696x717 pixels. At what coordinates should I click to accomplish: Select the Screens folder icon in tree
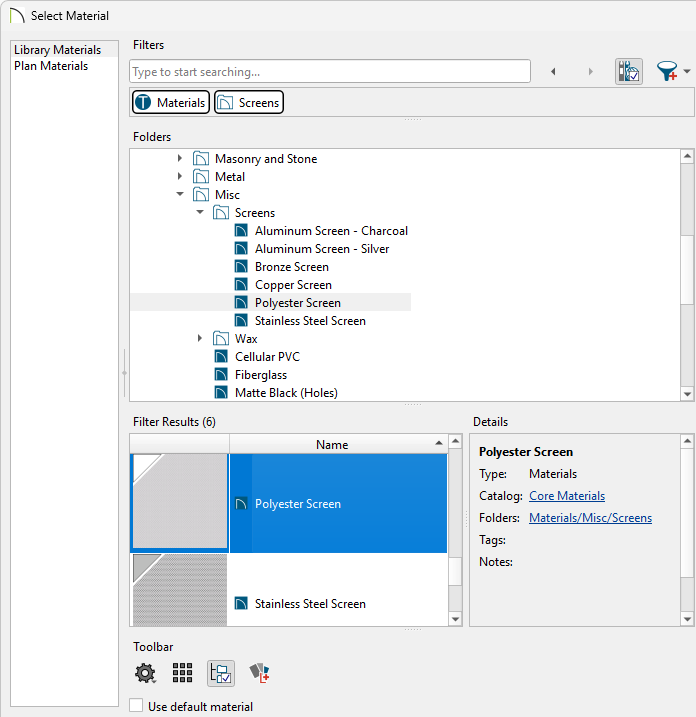coord(221,213)
